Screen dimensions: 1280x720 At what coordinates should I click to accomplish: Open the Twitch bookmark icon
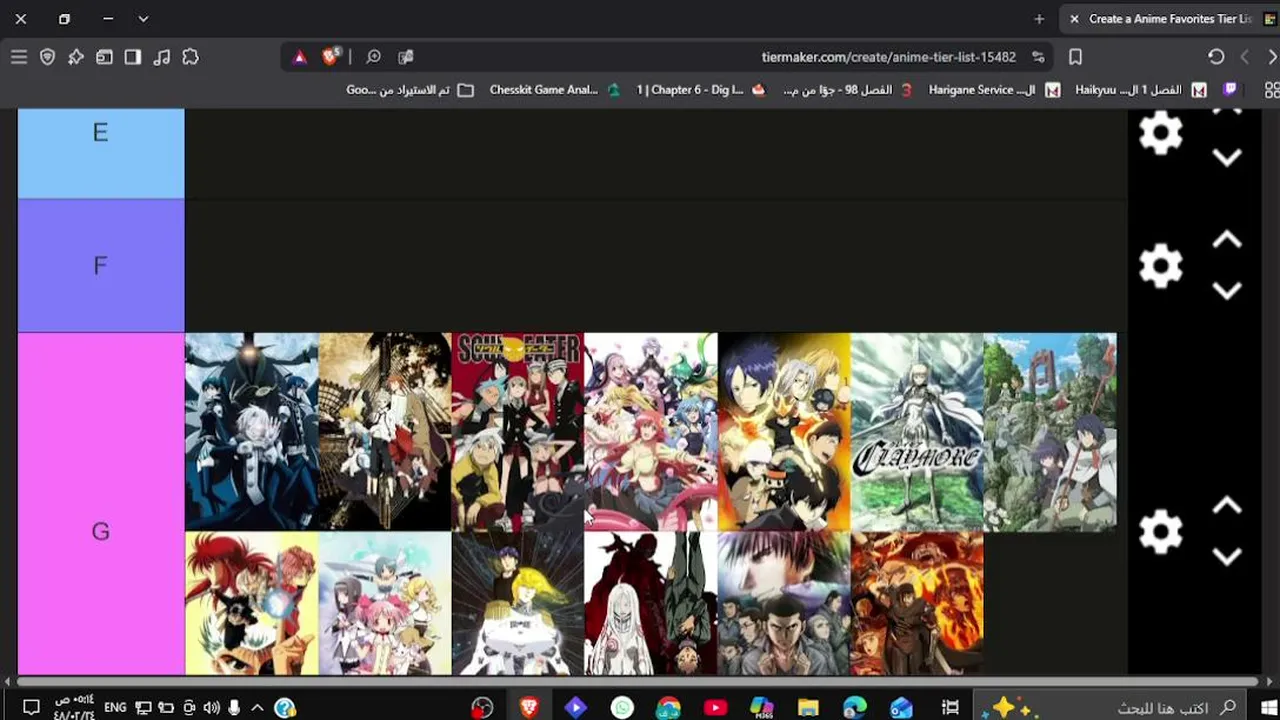coord(1230,90)
